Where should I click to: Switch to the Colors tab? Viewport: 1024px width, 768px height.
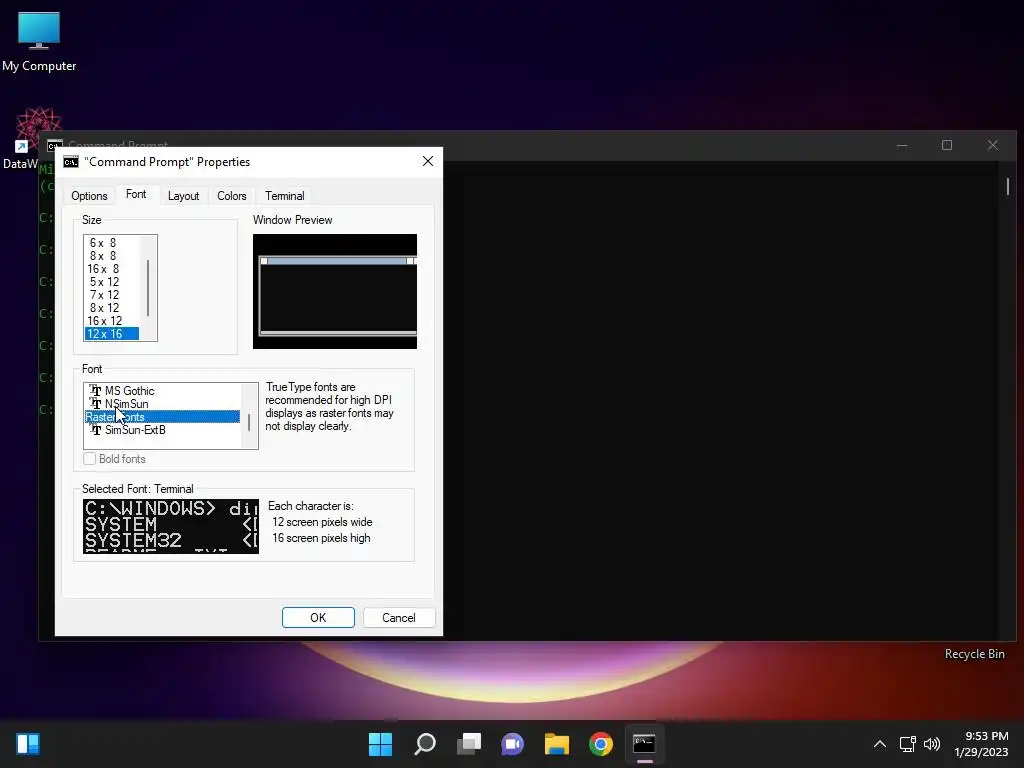tap(232, 196)
